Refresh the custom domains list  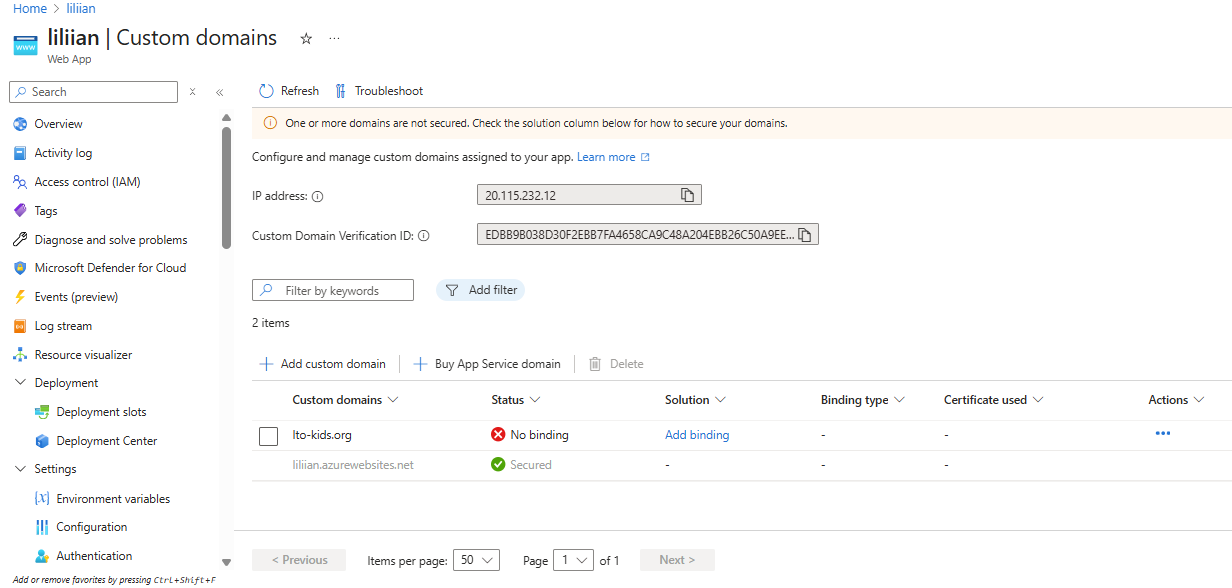(x=288, y=90)
